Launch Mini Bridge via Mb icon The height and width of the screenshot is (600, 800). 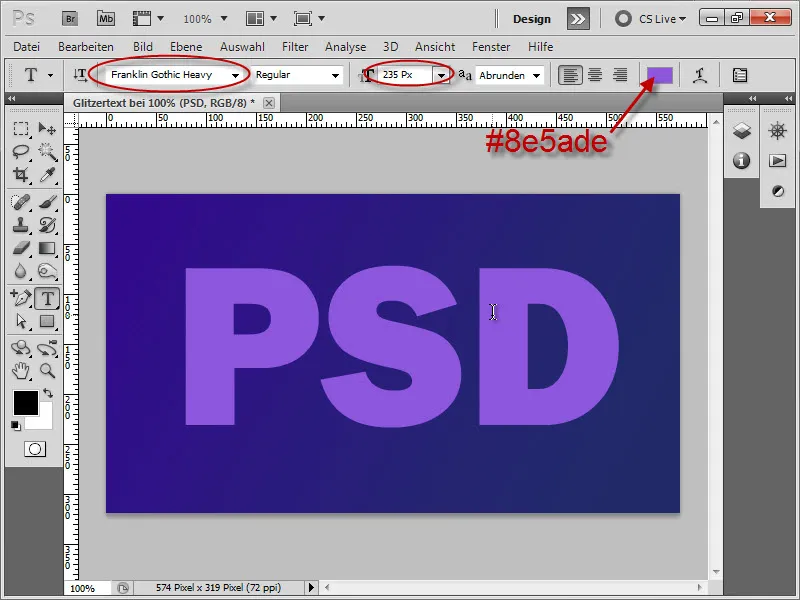[x=106, y=19]
